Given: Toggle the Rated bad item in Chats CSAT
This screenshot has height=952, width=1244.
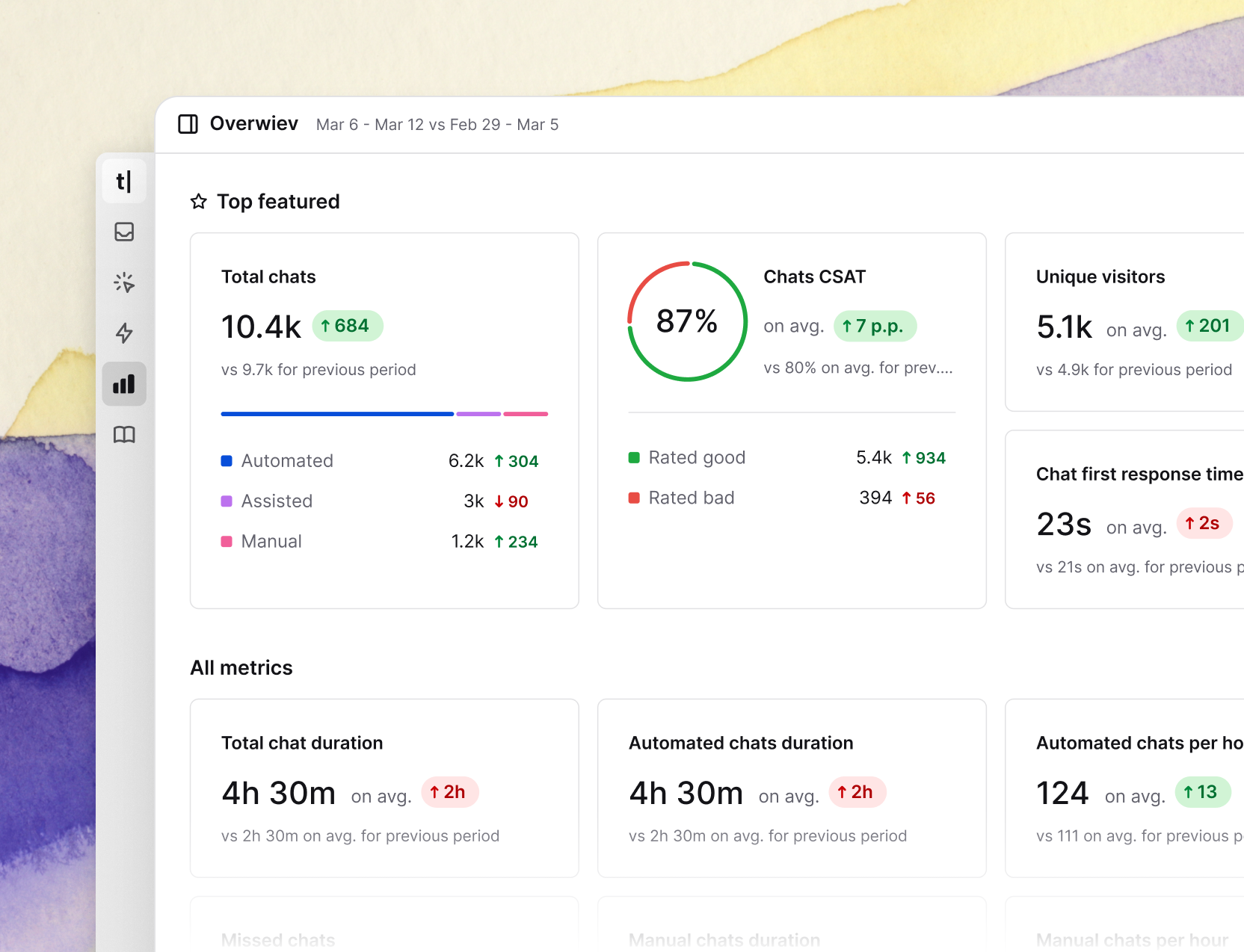Looking at the screenshot, I should click(692, 498).
